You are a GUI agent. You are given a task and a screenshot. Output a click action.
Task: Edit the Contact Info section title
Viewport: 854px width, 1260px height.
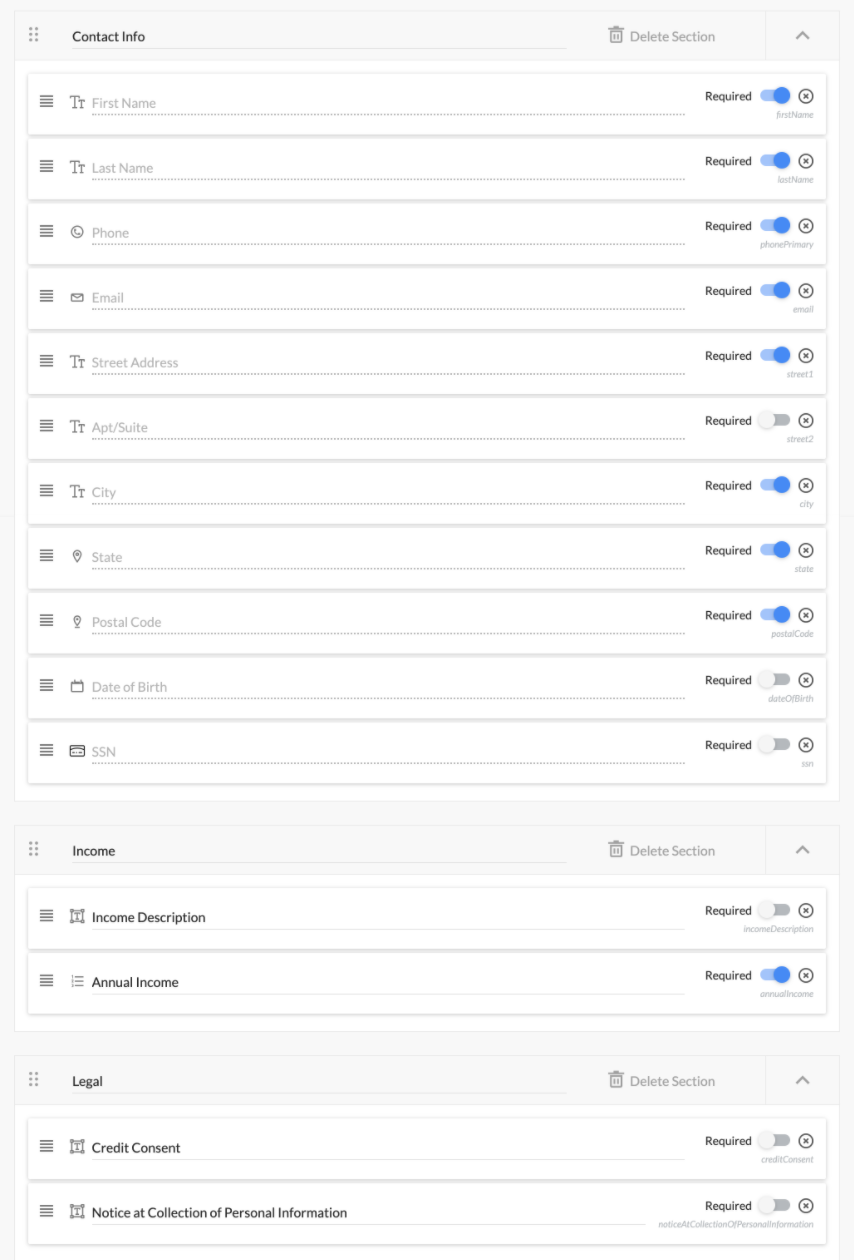coord(318,36)
